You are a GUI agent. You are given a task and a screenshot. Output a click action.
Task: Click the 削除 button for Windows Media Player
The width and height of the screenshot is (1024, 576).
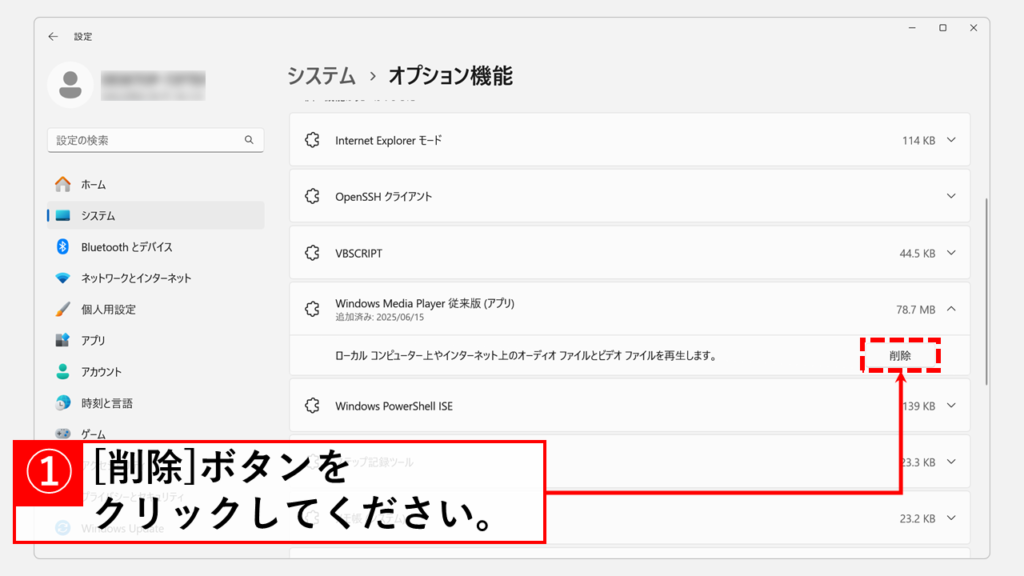[x=900, y=355]
